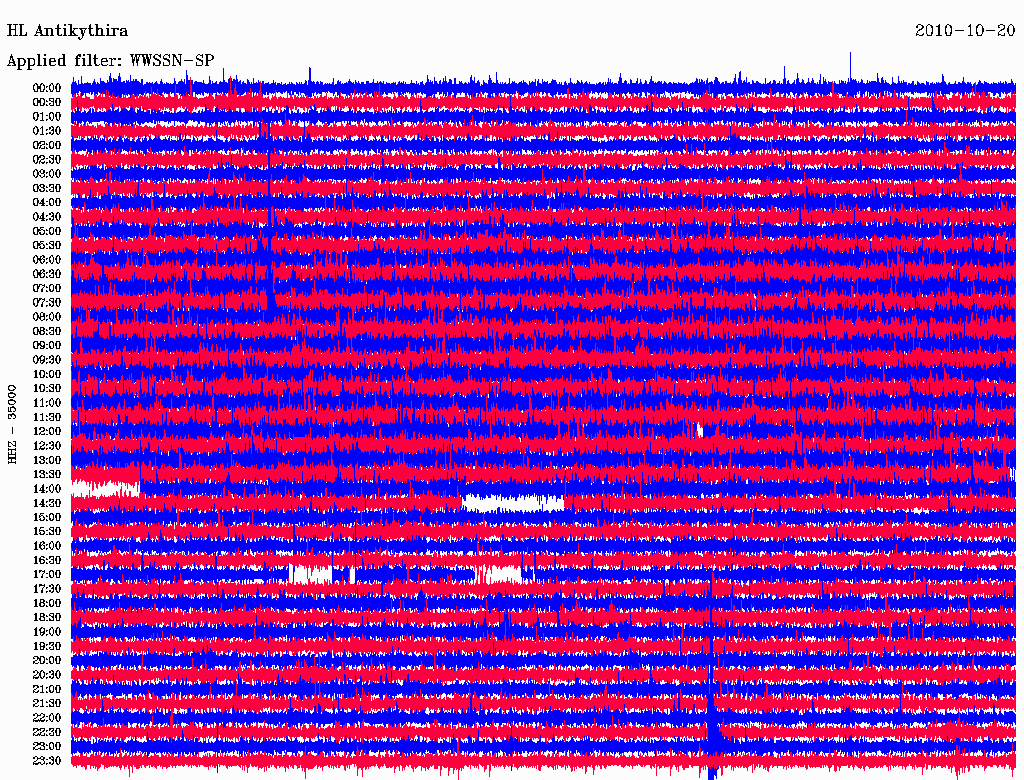
Task: Click the 06:00 time row label
Action: point(47,260)
